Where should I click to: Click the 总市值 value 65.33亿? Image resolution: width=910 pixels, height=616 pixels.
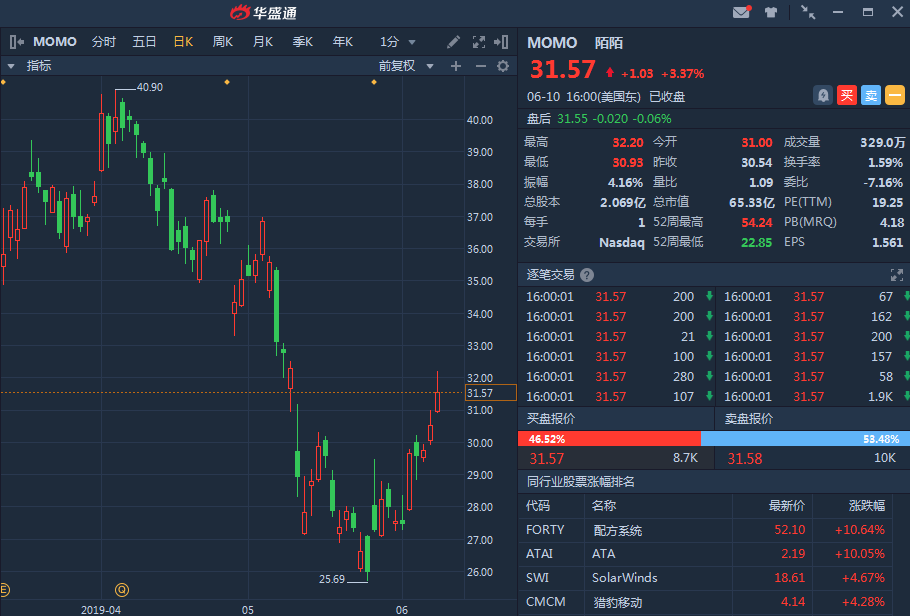[x=752, y=203]
